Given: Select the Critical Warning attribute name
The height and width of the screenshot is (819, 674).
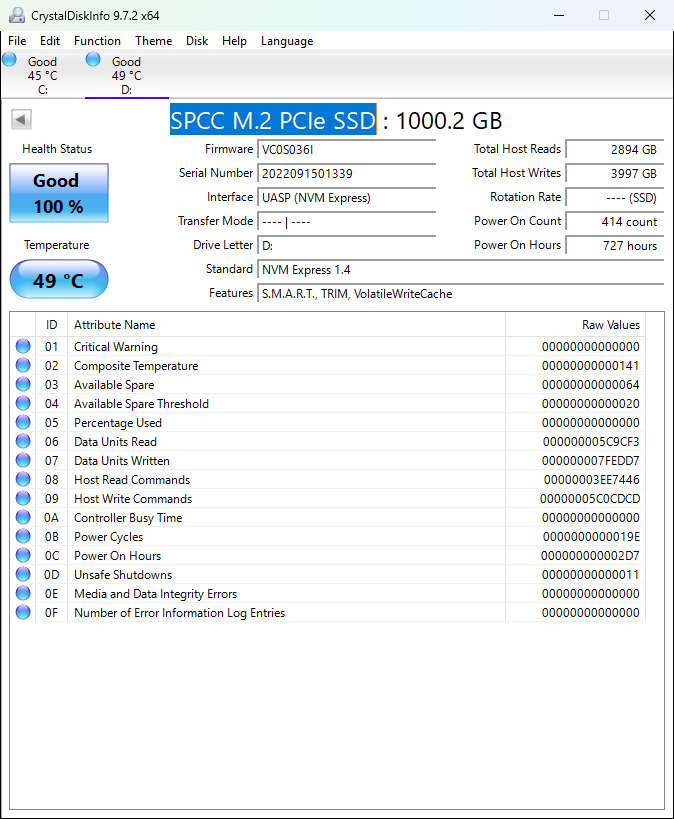Looking at the screenshot, I should (115, 347).
